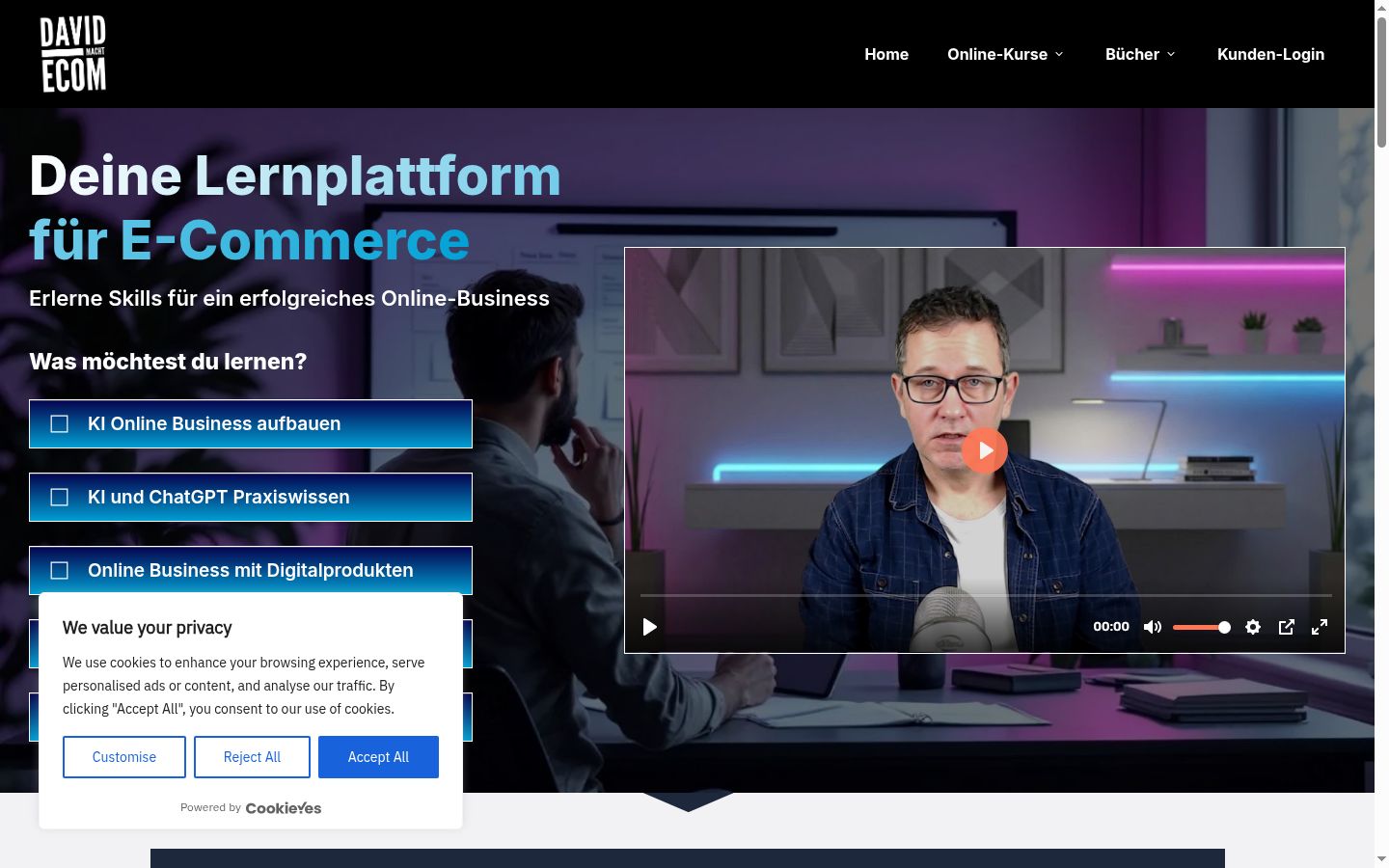1389x868 pixels.
Task: Click the Customise cookies button
Action: pos(124,757)
